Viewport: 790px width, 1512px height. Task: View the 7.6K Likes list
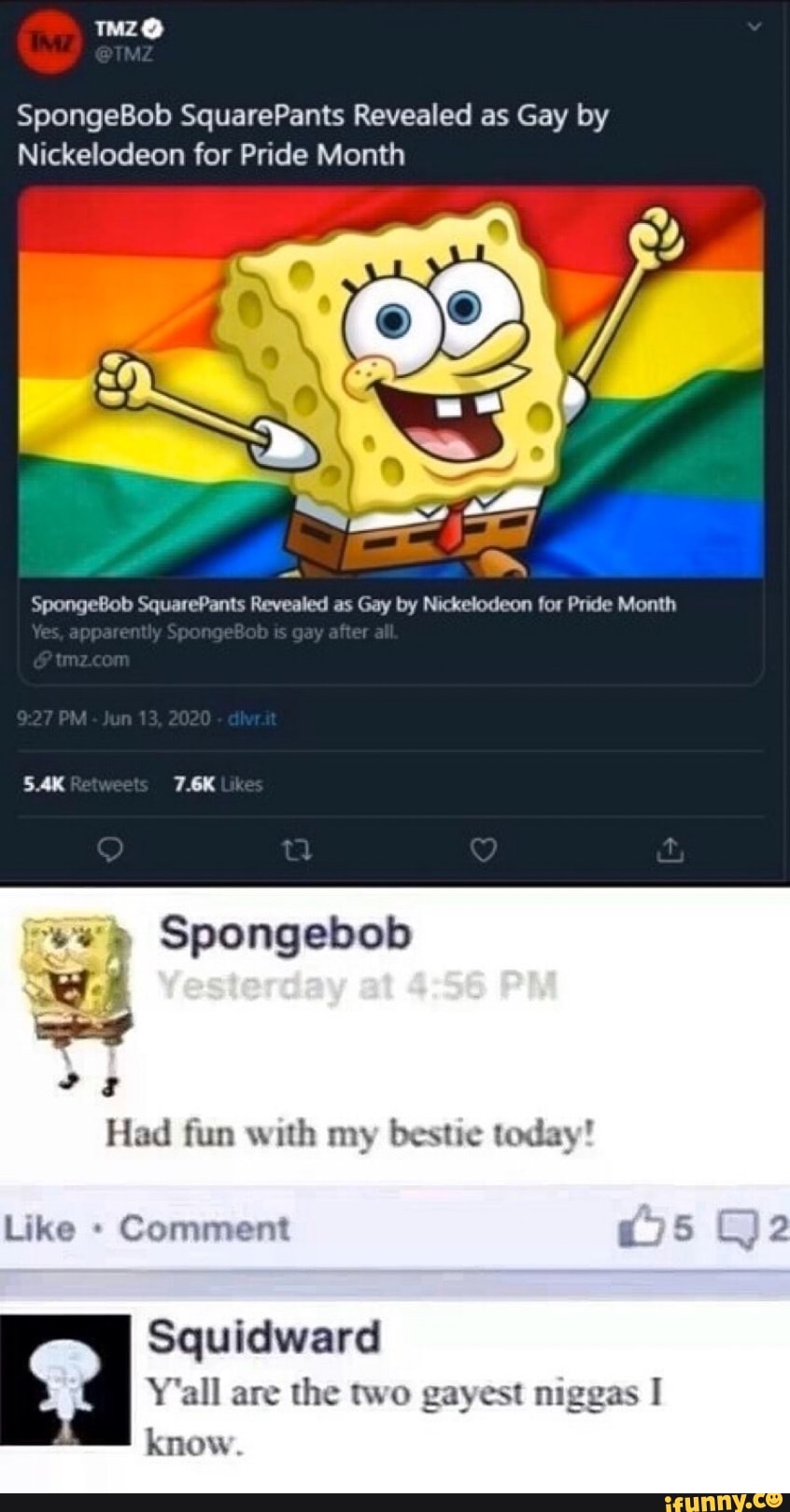219,785
